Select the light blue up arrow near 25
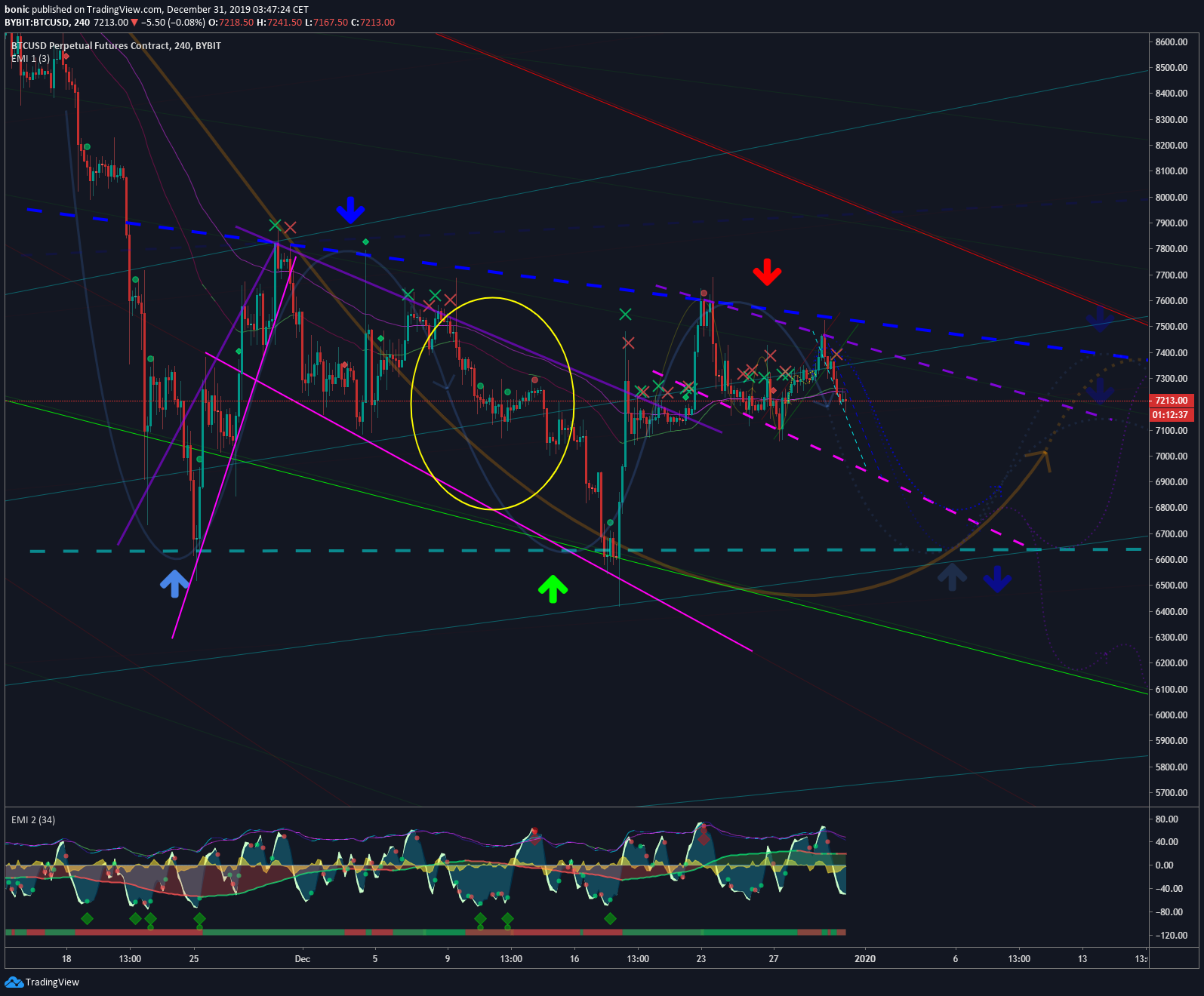 point(174,583)
